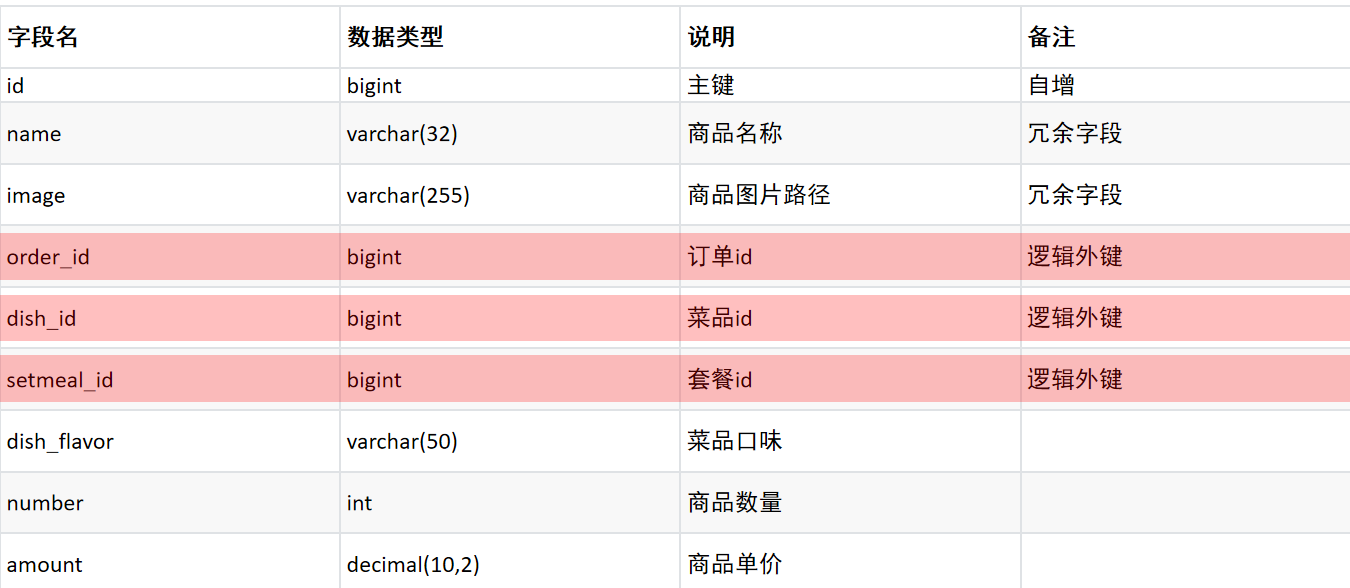
Task: Select the 数据类型 header cell
Action: [510, 38]
